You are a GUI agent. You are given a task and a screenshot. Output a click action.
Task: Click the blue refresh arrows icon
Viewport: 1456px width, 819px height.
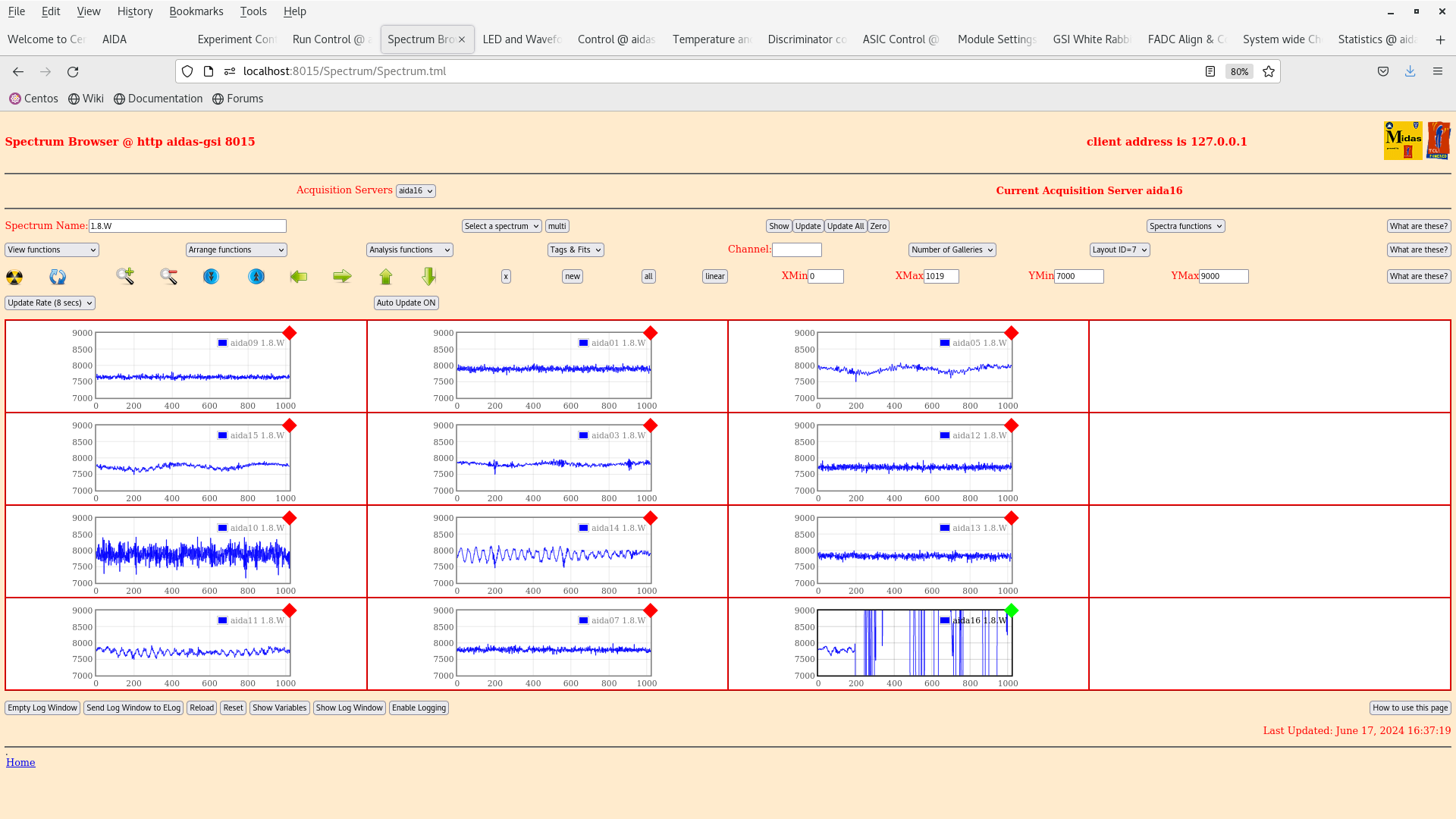[x=58, y=277]
